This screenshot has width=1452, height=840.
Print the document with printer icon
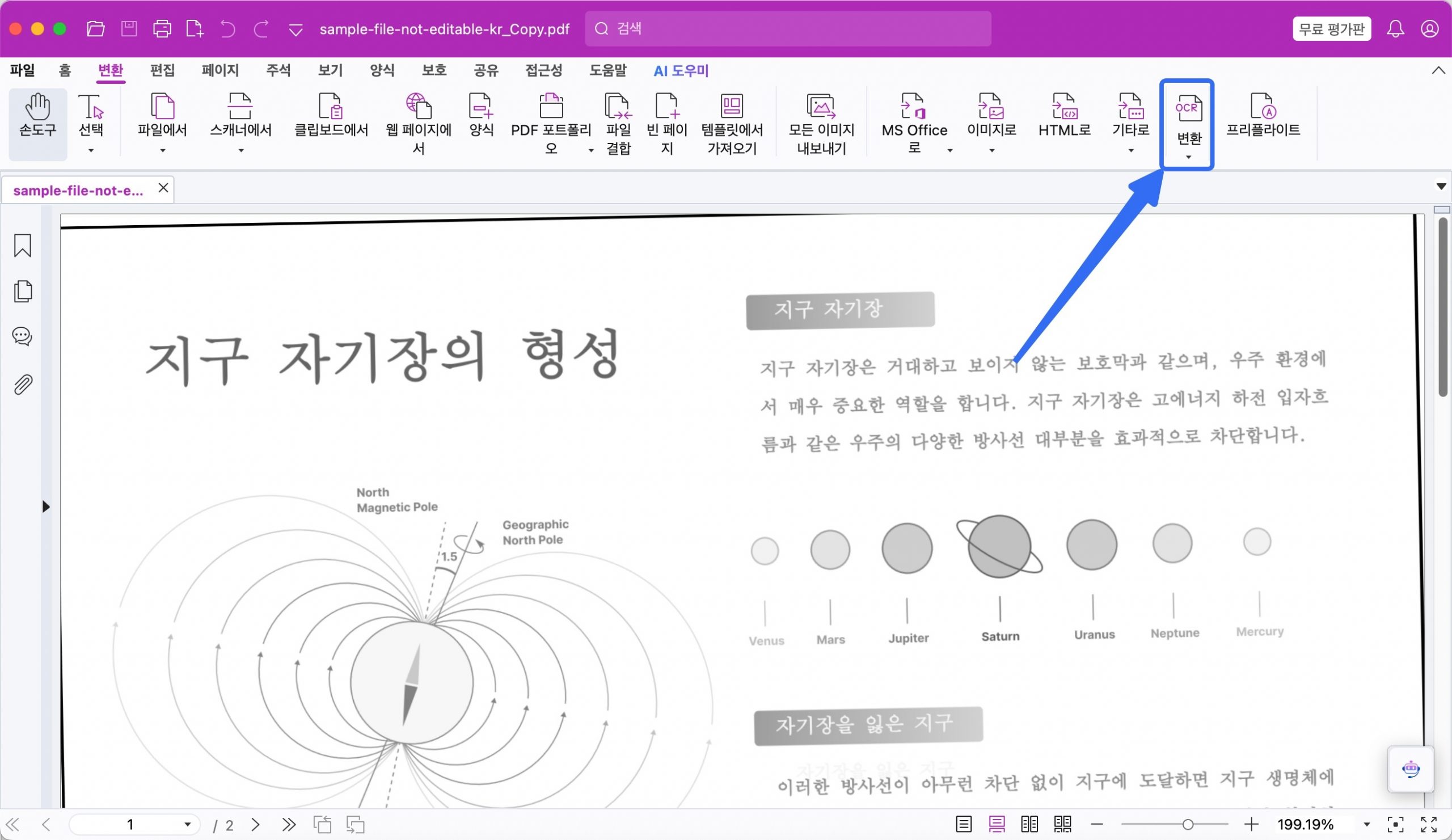162,28
